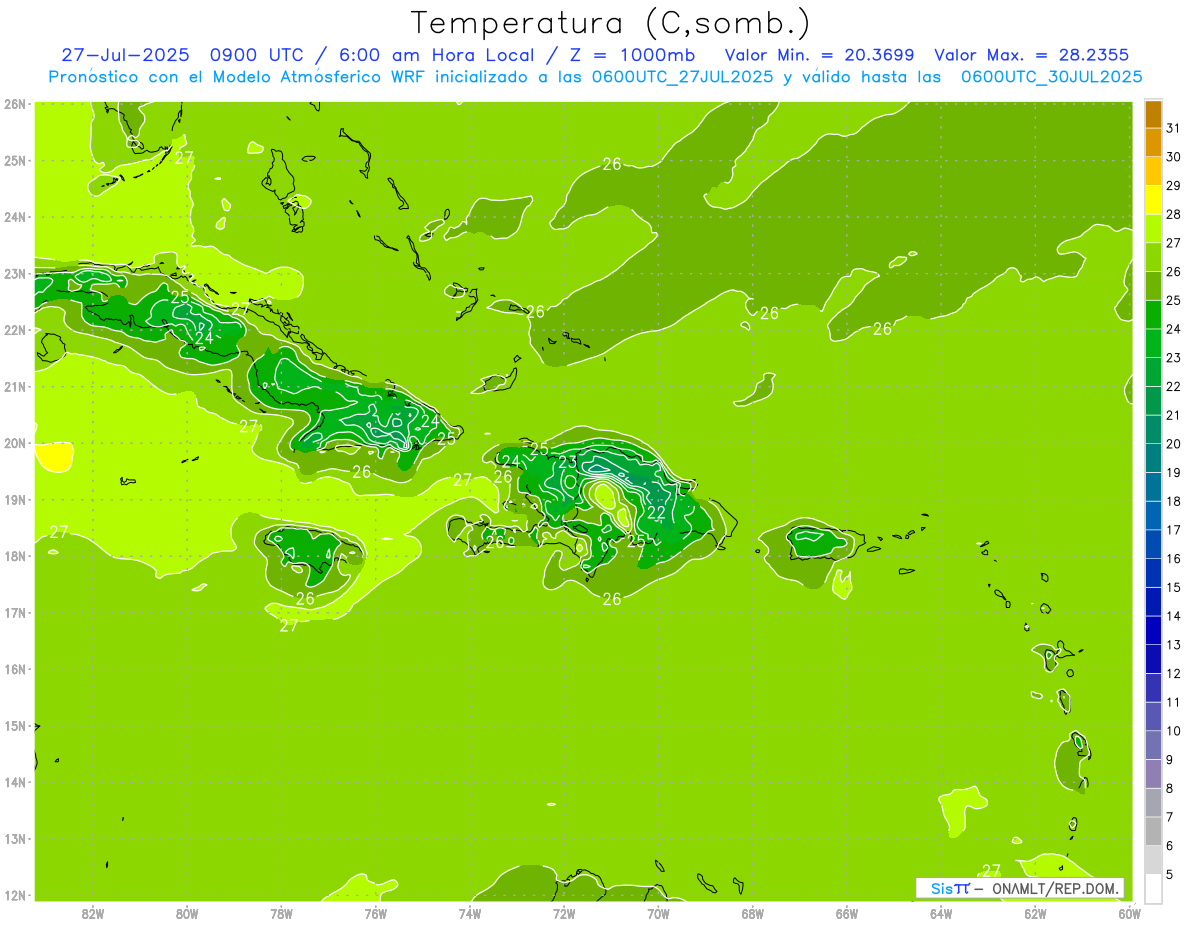Click legend value 10 on the color bar
This screenshot has height=927, width=1200.
[1173, 731]
